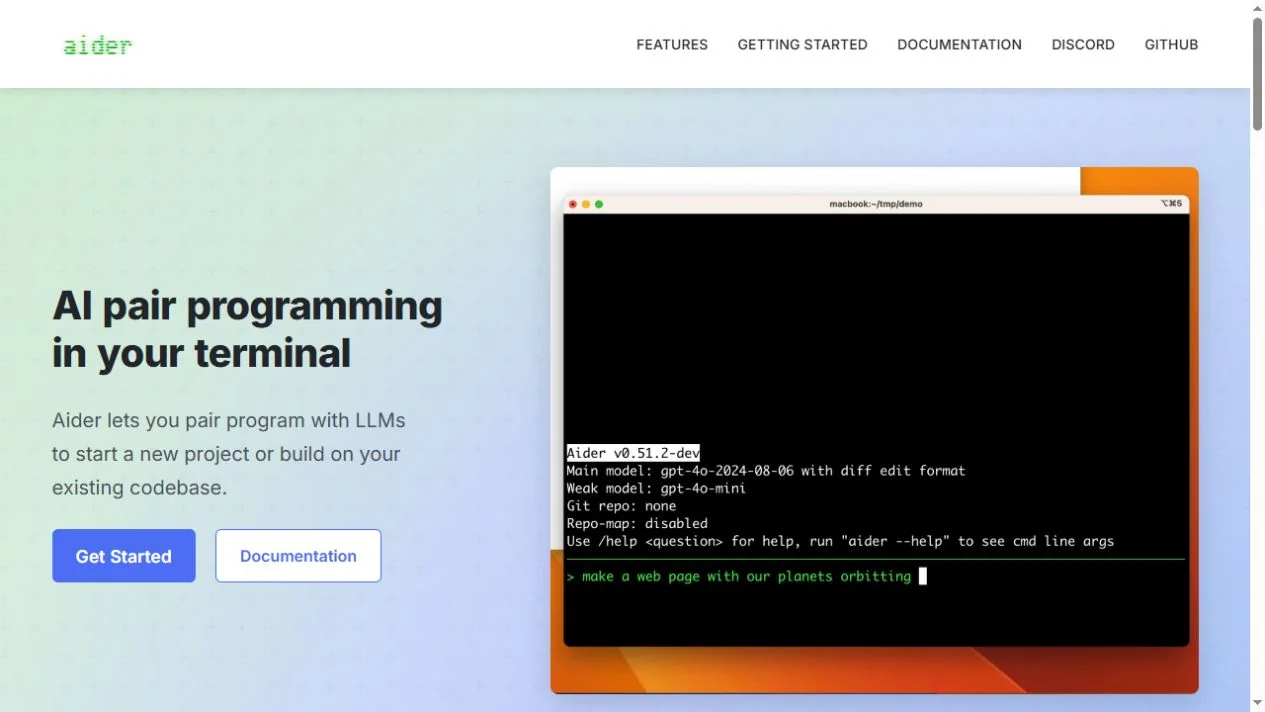Click the macbook:~/tmp/demo terminal title
1265x712 pixels.
coord(876,204)
